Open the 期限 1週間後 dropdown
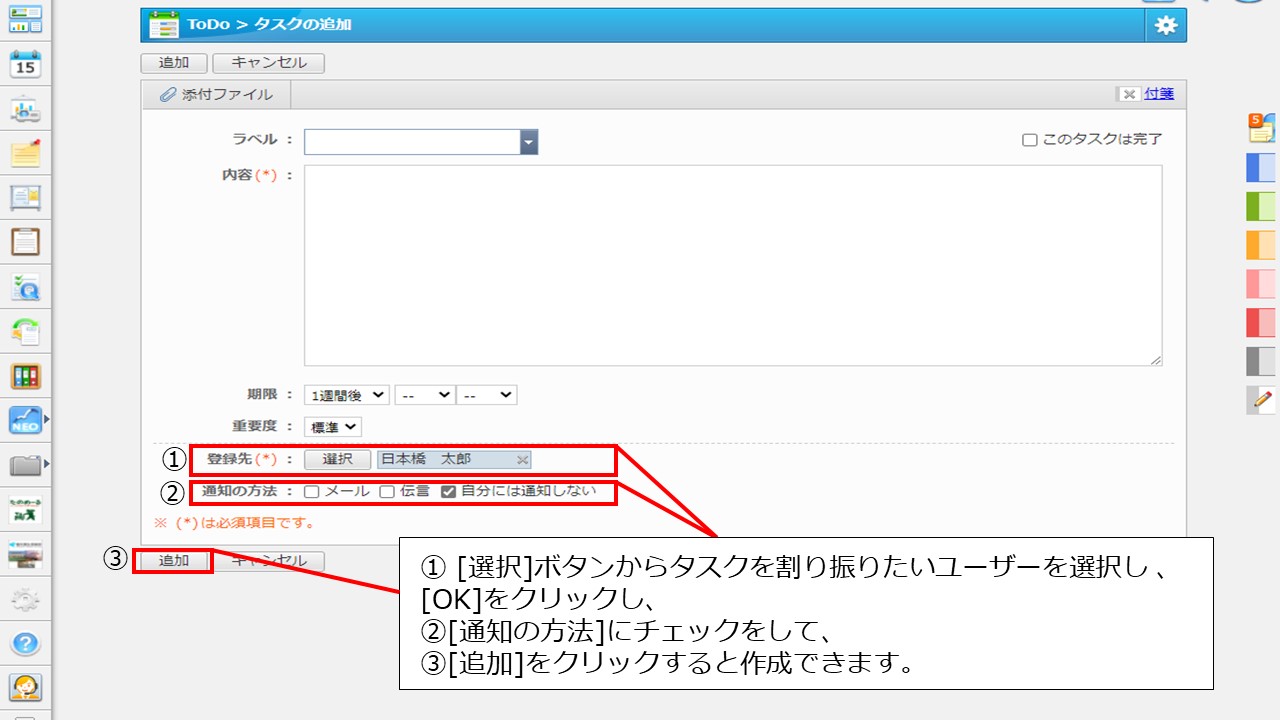This screenshot has width=1280, height=720. click(346, 395)
